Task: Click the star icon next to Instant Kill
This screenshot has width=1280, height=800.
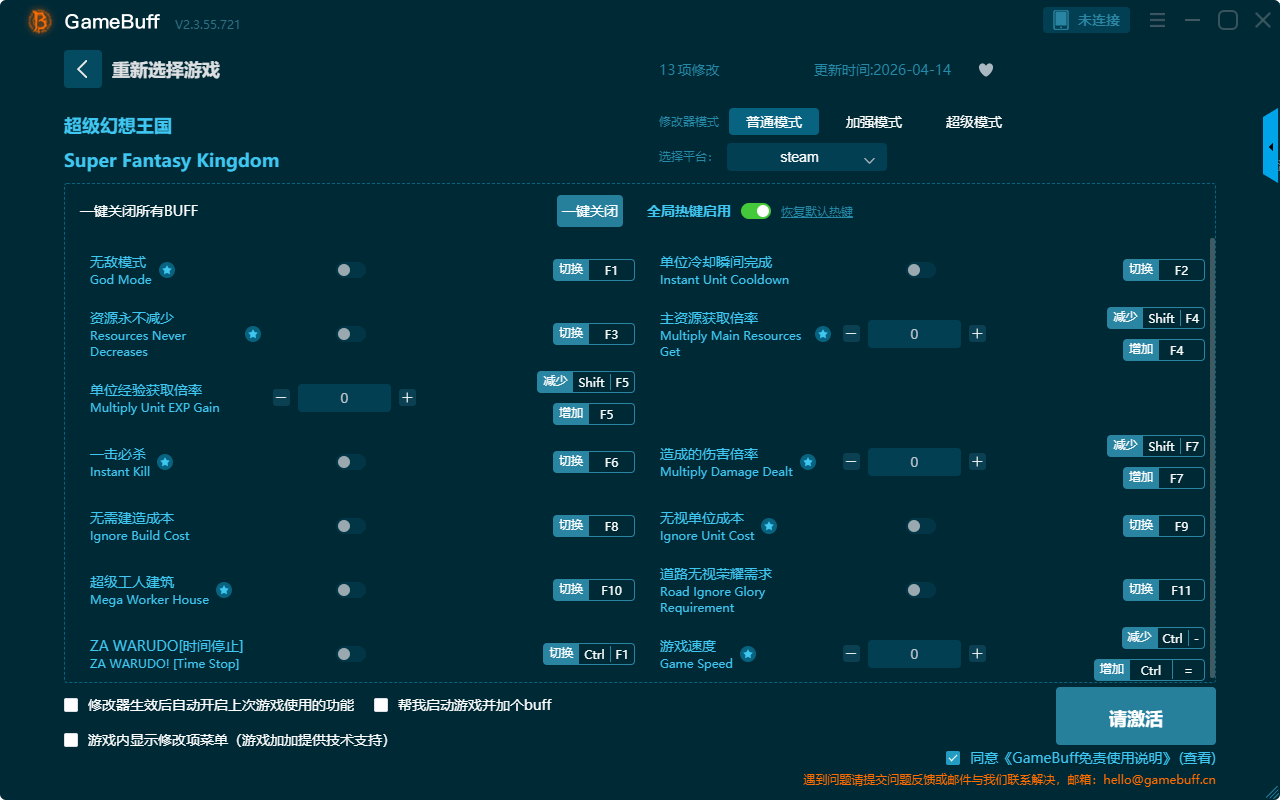Action: click(x=165, y=462)
